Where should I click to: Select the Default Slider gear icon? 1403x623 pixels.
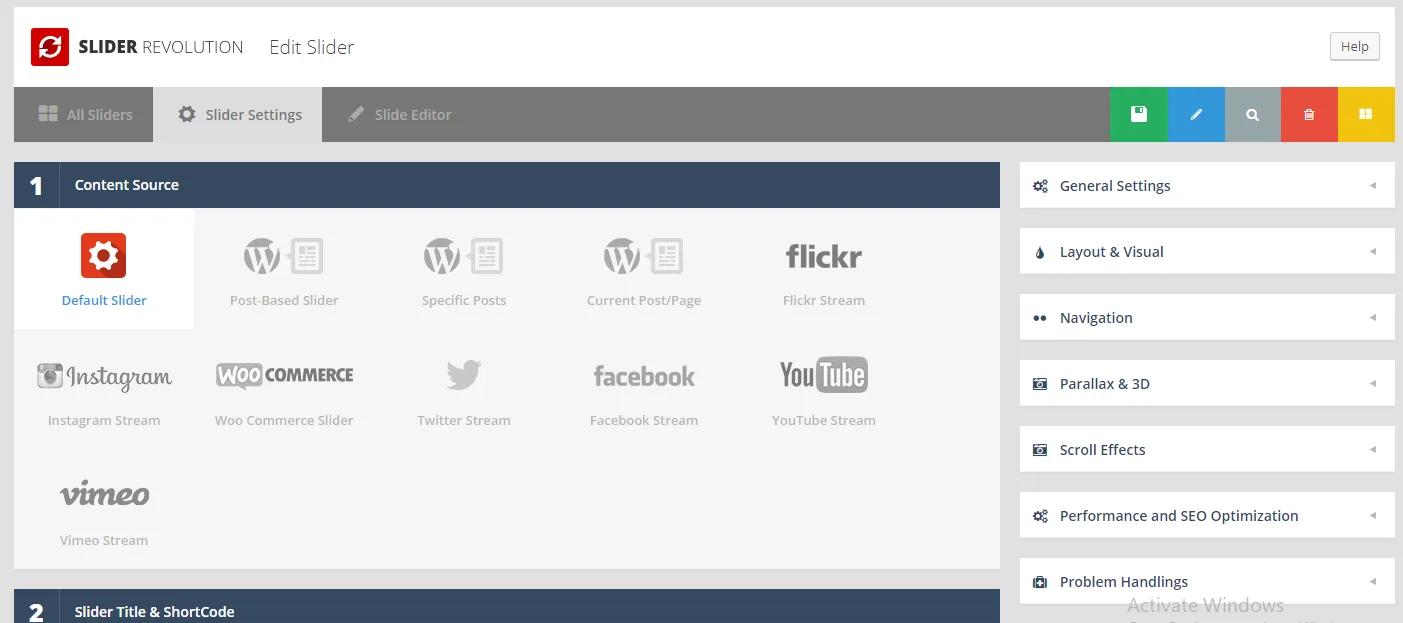(104, 256)
